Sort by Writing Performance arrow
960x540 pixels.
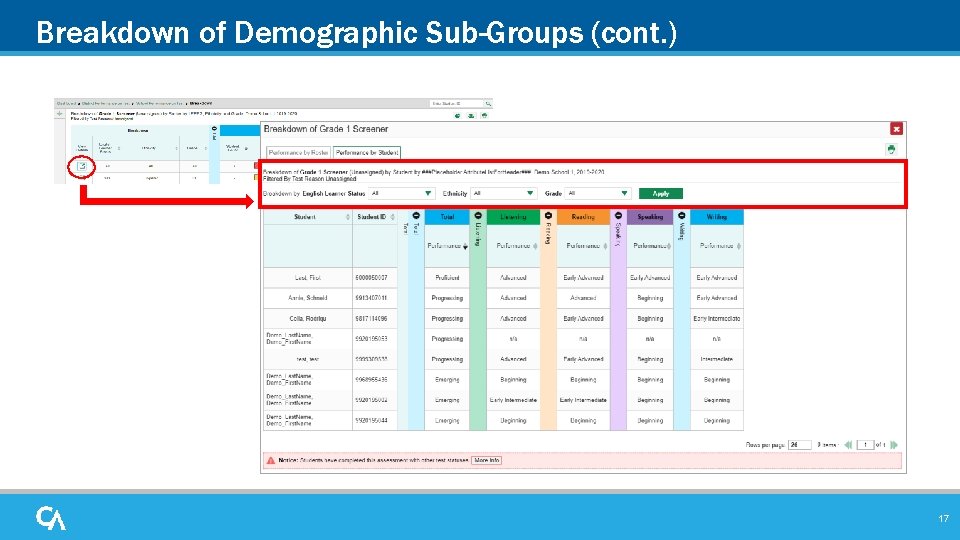739,246
